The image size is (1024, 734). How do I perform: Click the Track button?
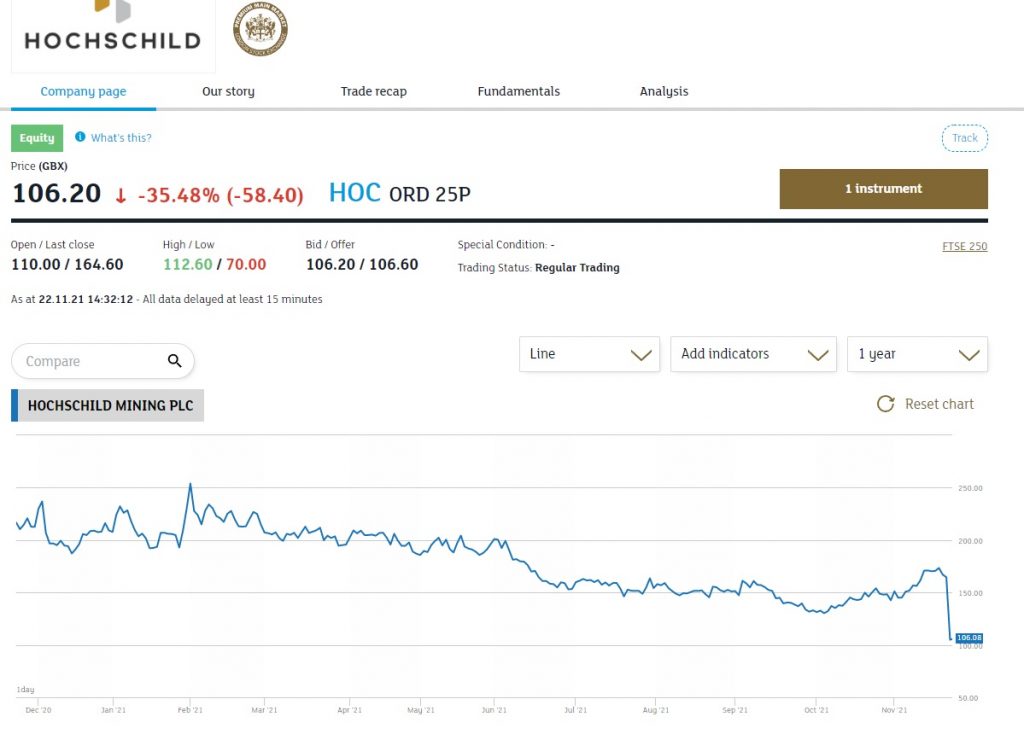[965, 138]
